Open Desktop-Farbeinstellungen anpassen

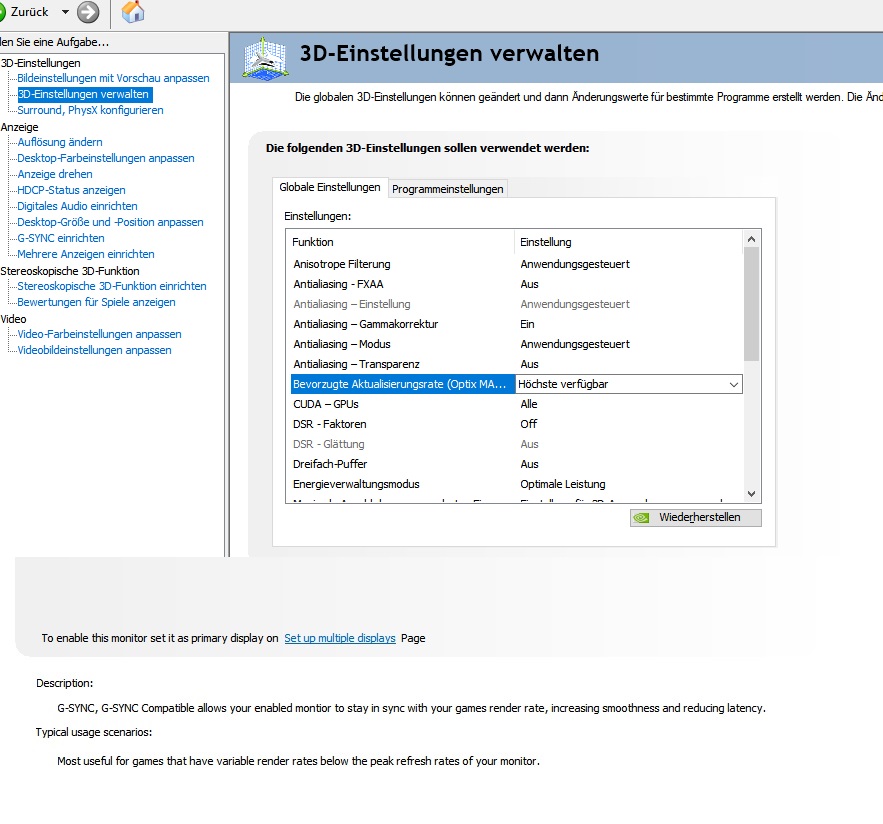pyautogui.click(x=106, y=158)
